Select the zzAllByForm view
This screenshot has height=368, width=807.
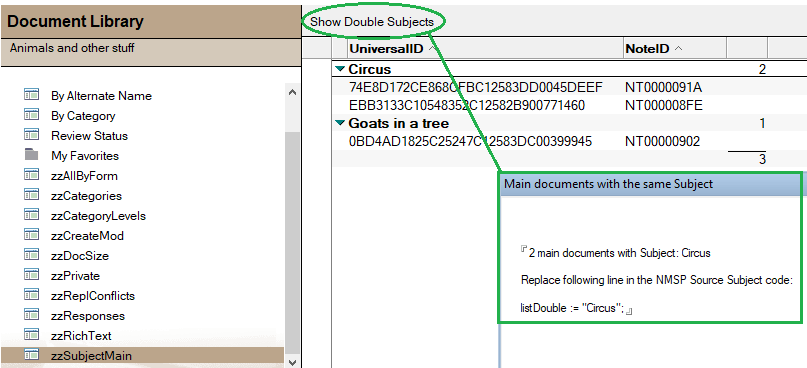tap(84, 176)
